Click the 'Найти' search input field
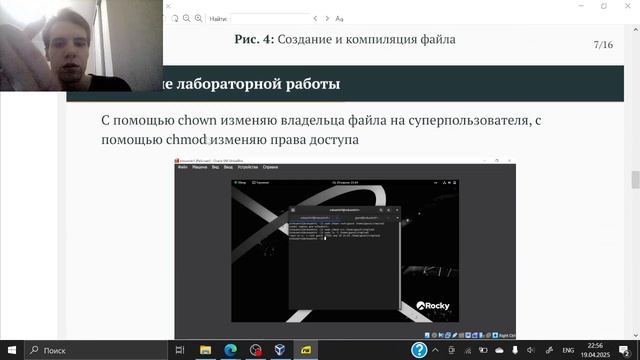Screen dimensions: 640x360 coord(270,18)
